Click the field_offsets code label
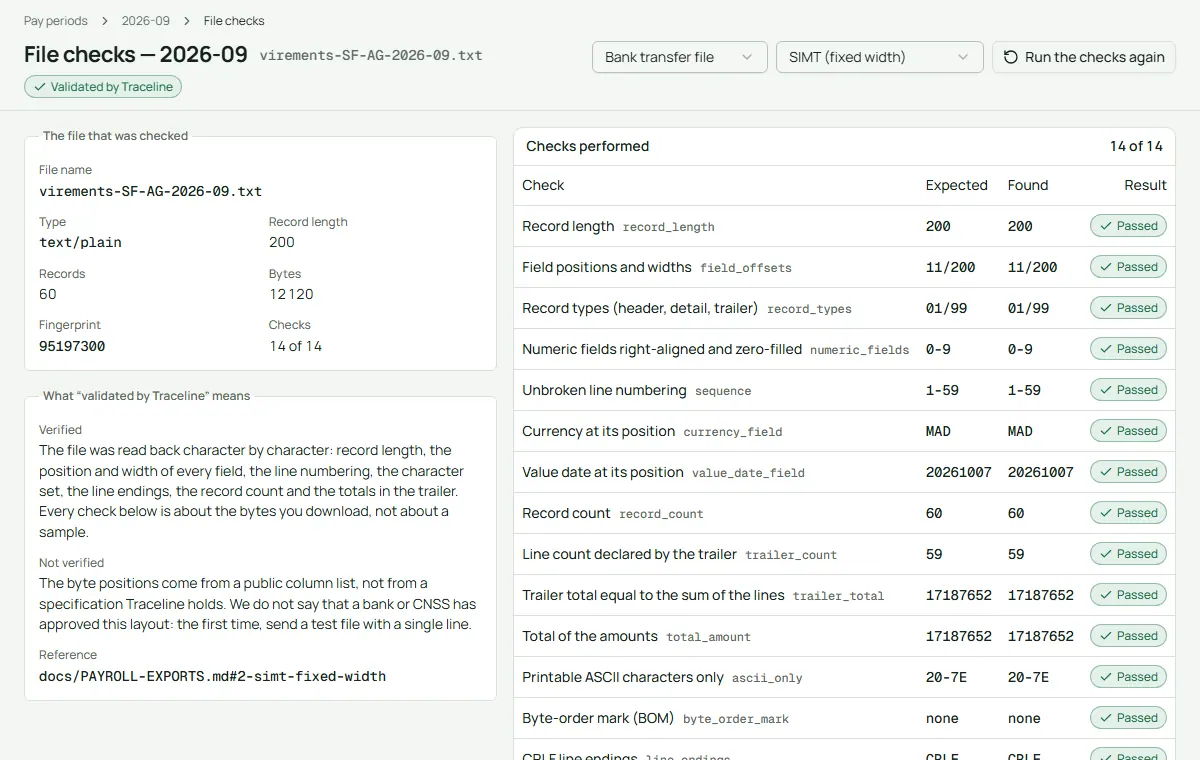The height and width of the screenshot is (760, 1200). [x=746, y=268]
